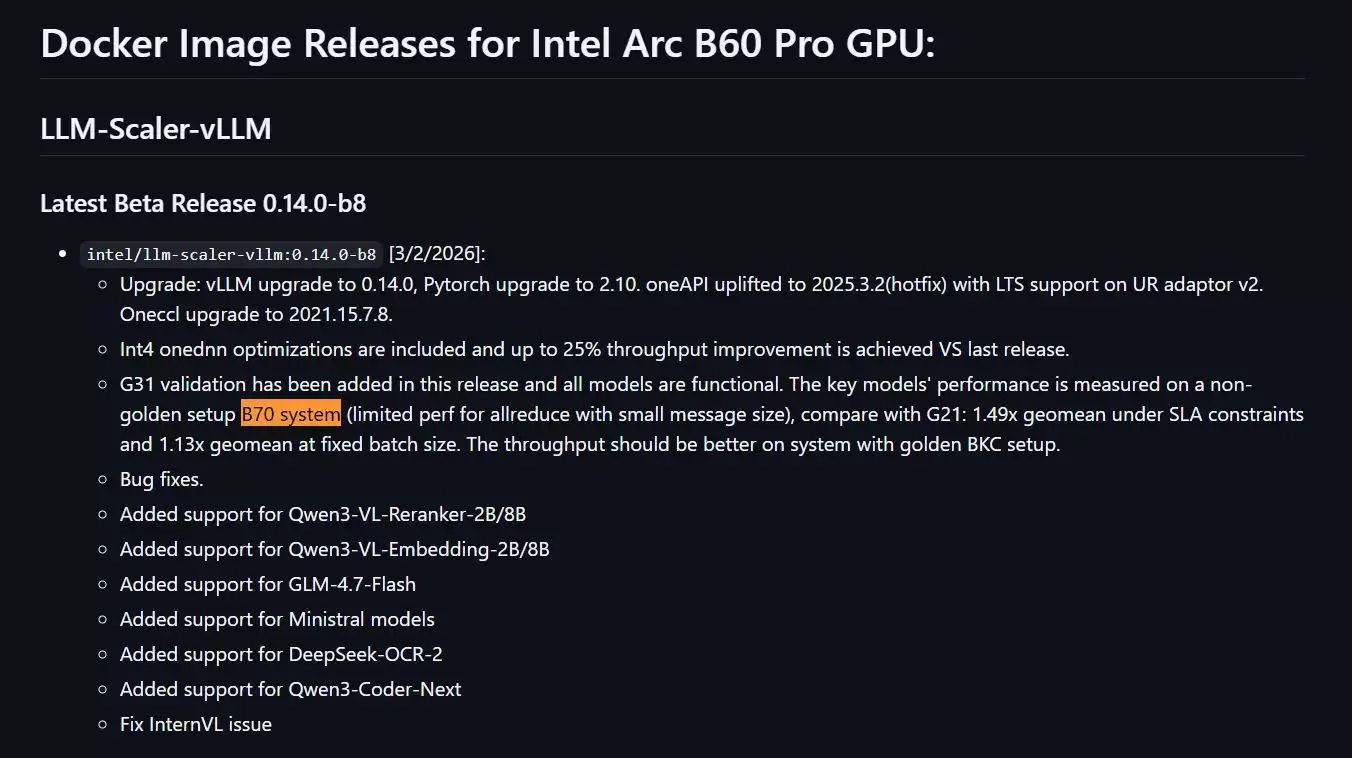Click the Qwen3-VL-Embedding-2B/8B support entry

pyautogui.click(x=334, y=549)
